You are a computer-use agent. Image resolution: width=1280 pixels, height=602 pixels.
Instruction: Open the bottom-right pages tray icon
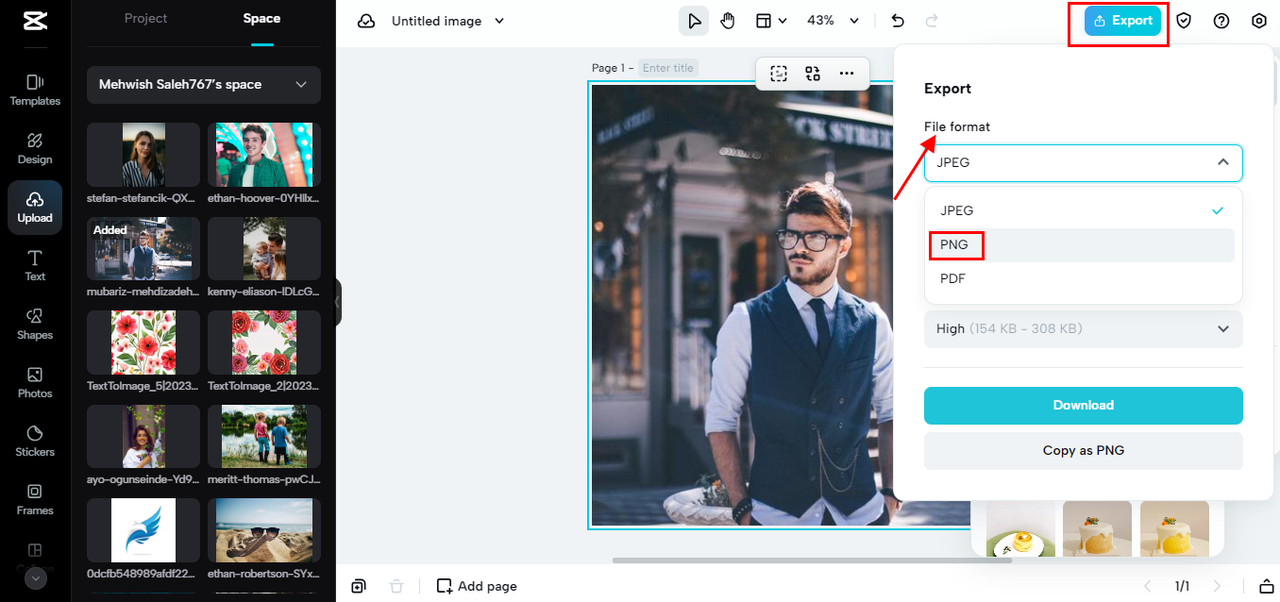coord(1266,586)
